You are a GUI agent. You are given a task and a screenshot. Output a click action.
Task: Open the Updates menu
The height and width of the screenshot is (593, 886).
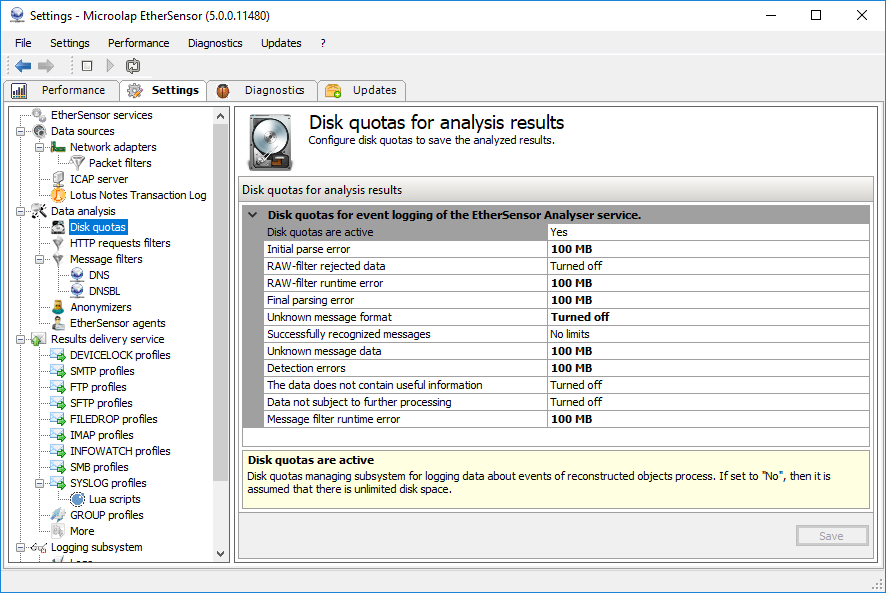coord(281,43)
